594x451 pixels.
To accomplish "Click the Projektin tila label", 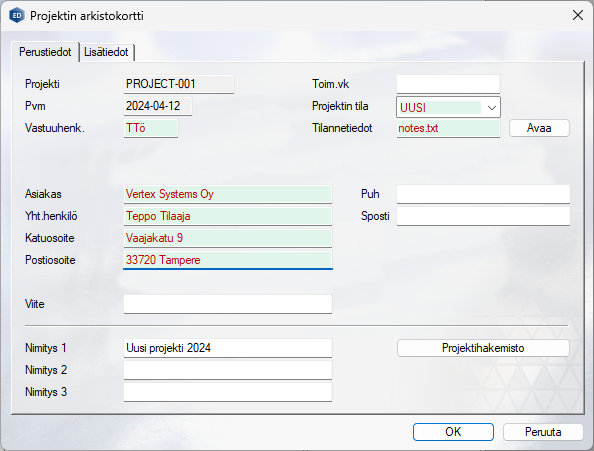I will [x=340, y=106].
